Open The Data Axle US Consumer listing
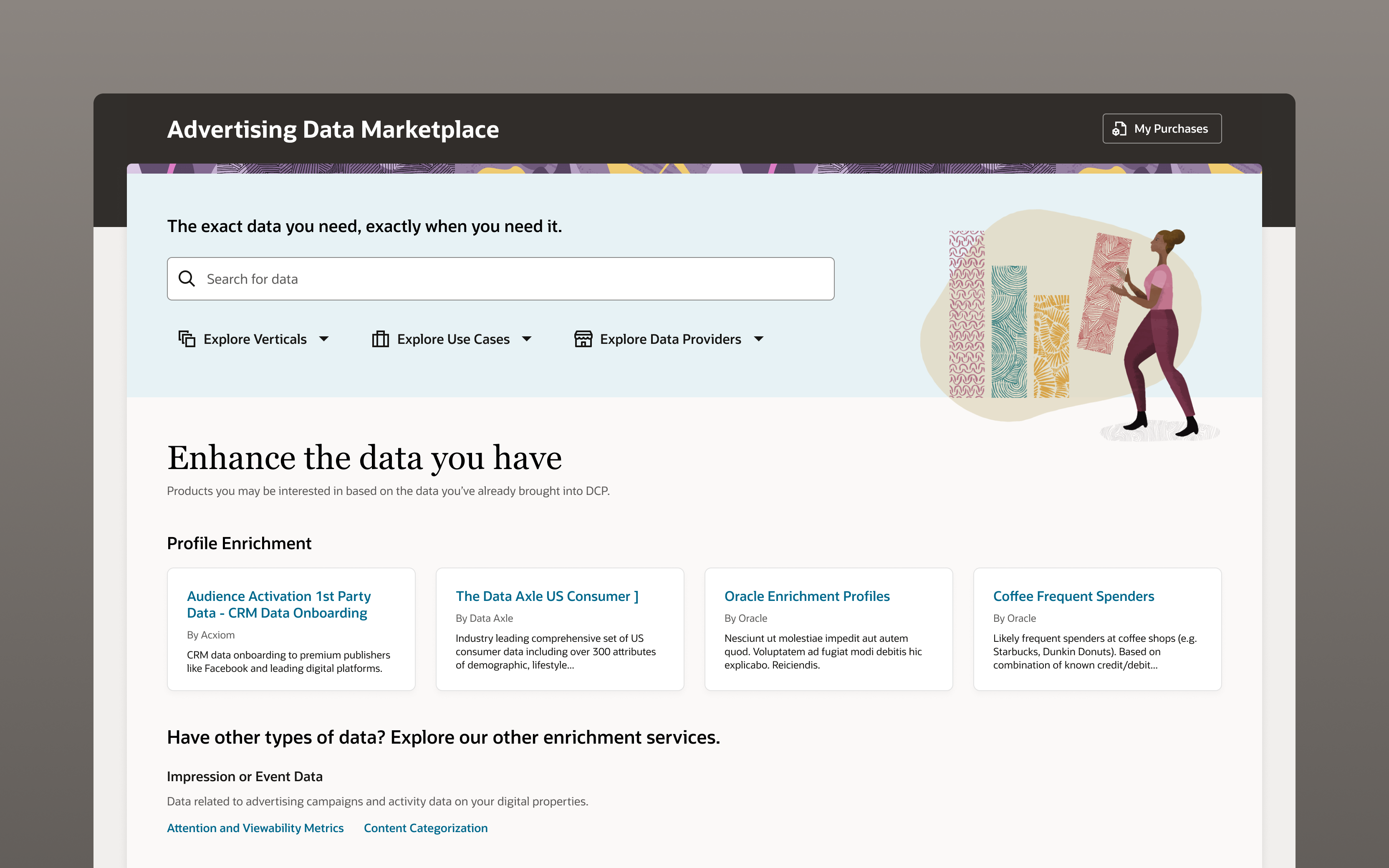Screen dimensions: 1389x868 click(x=546, y=596)
